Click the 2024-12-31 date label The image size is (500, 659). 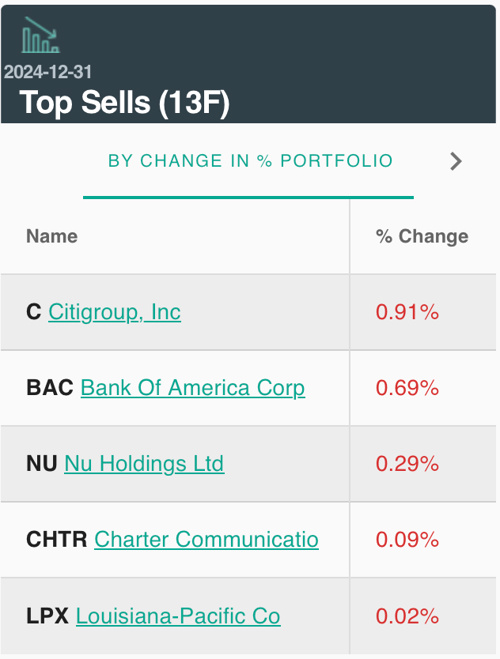coord(48,72)
